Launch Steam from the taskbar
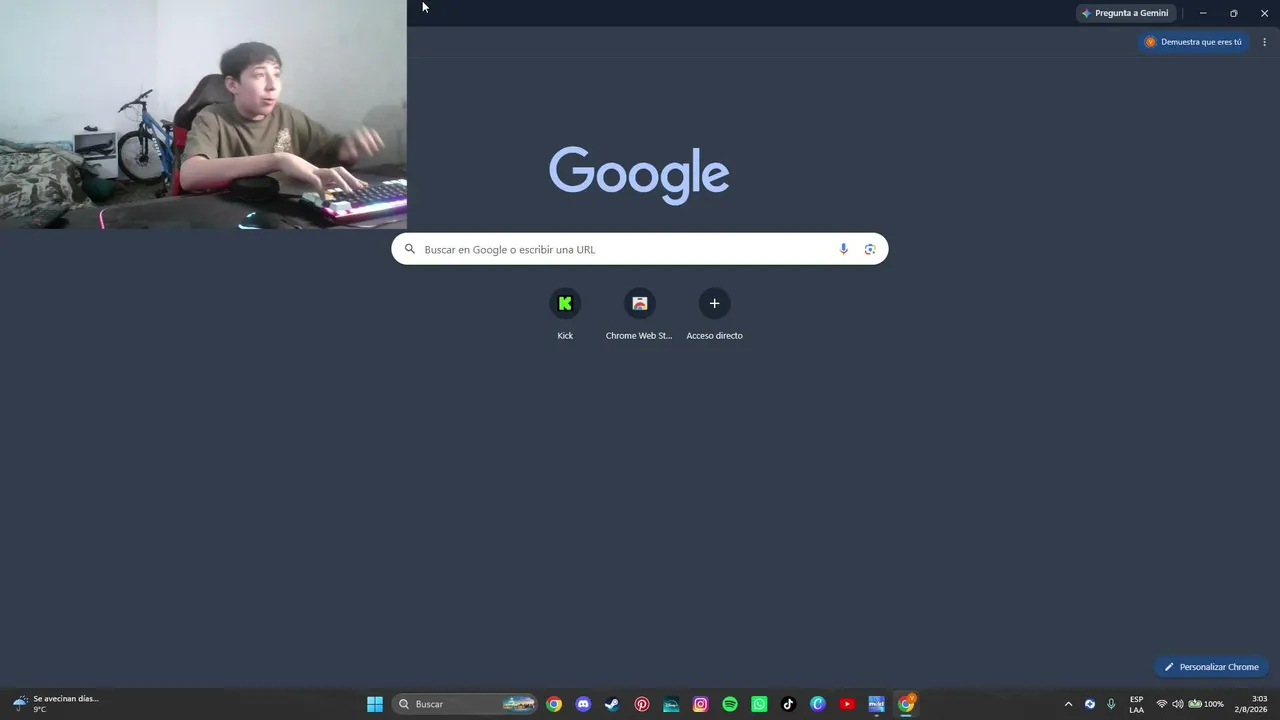 (x=612, y=704)
